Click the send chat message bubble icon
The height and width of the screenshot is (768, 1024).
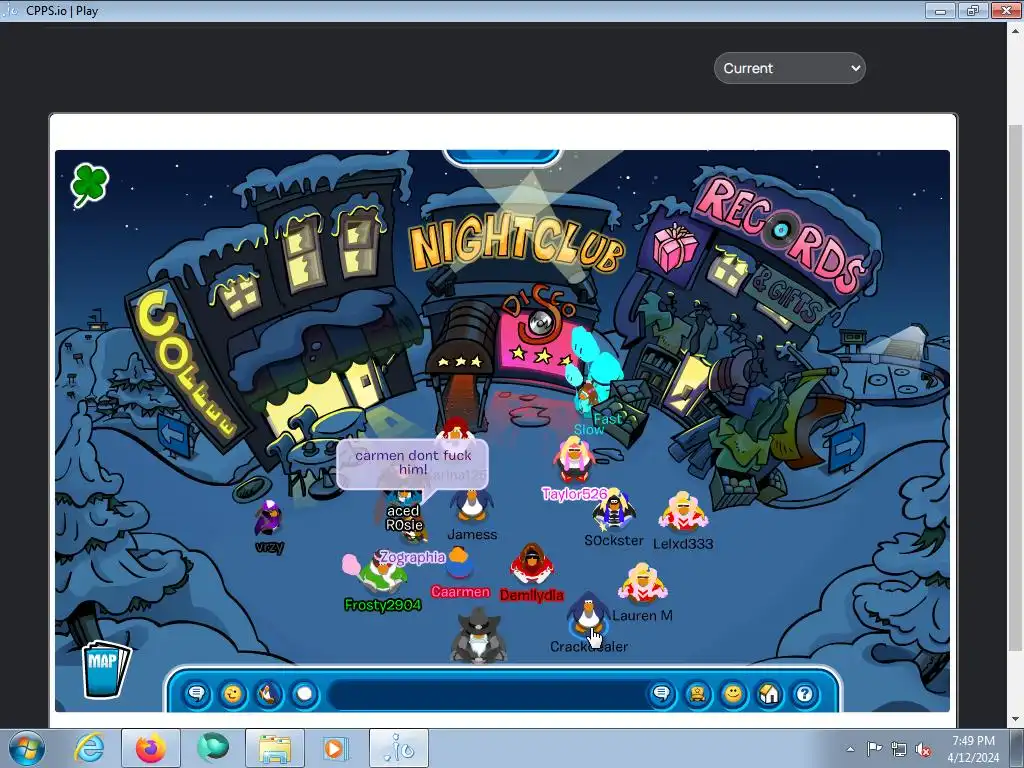[662, 694]
